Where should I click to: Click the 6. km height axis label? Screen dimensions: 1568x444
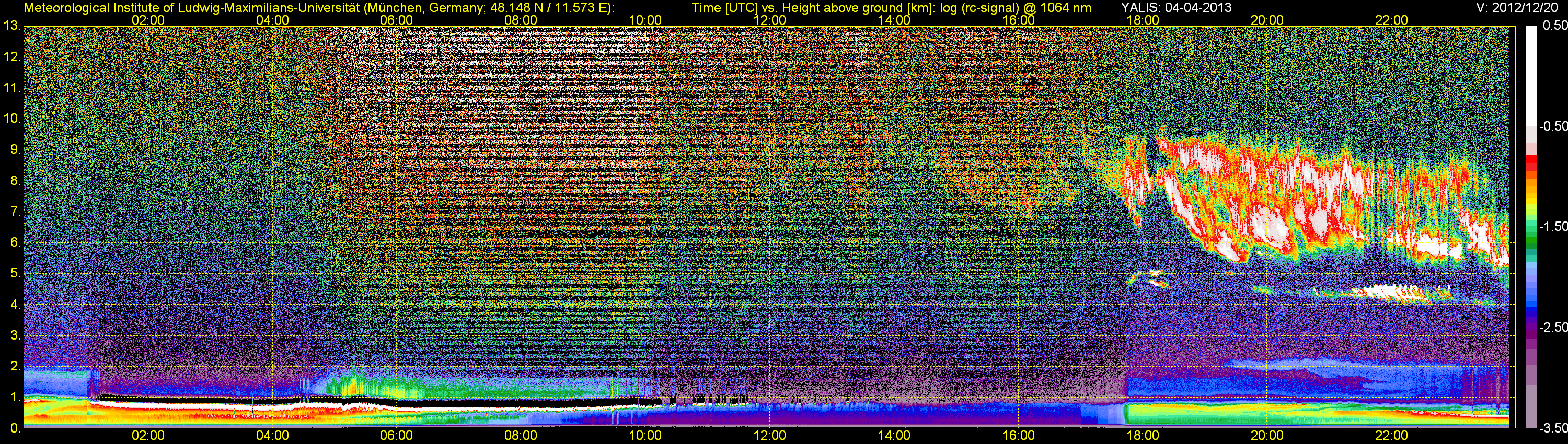pyautogui.click(x=15, y=243)
